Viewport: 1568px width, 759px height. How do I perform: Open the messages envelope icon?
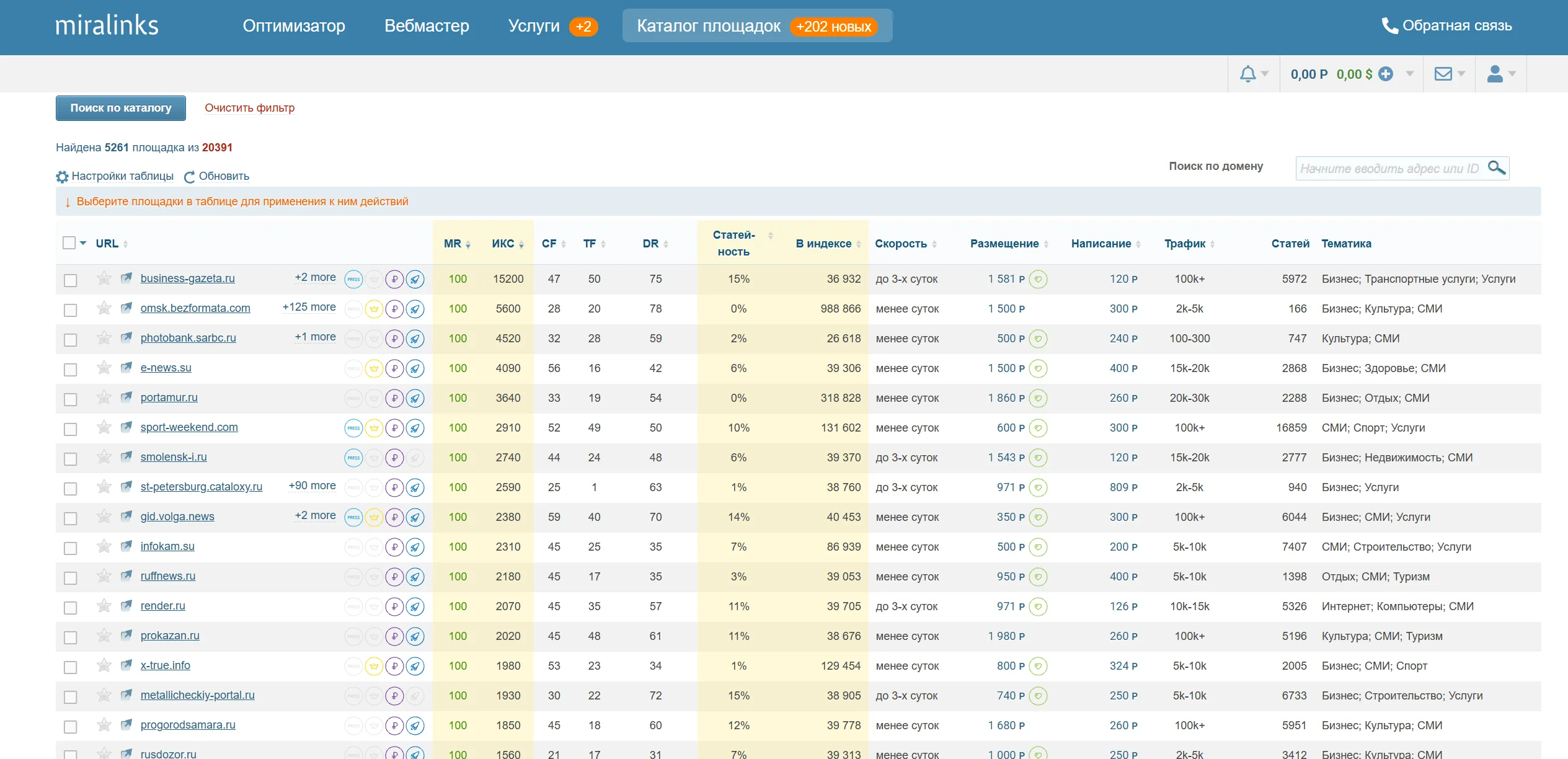(x=1443, y=74)
